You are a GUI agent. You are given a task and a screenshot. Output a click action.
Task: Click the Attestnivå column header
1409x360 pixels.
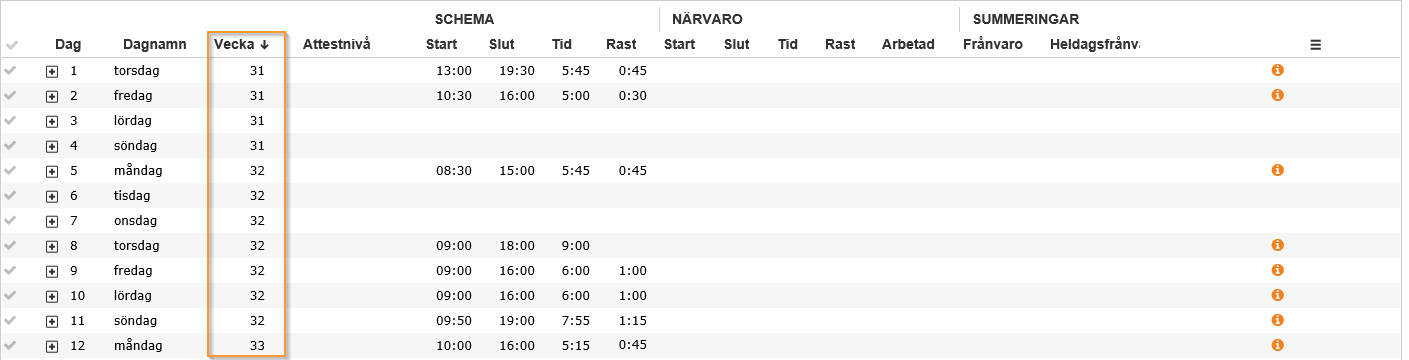336,44
